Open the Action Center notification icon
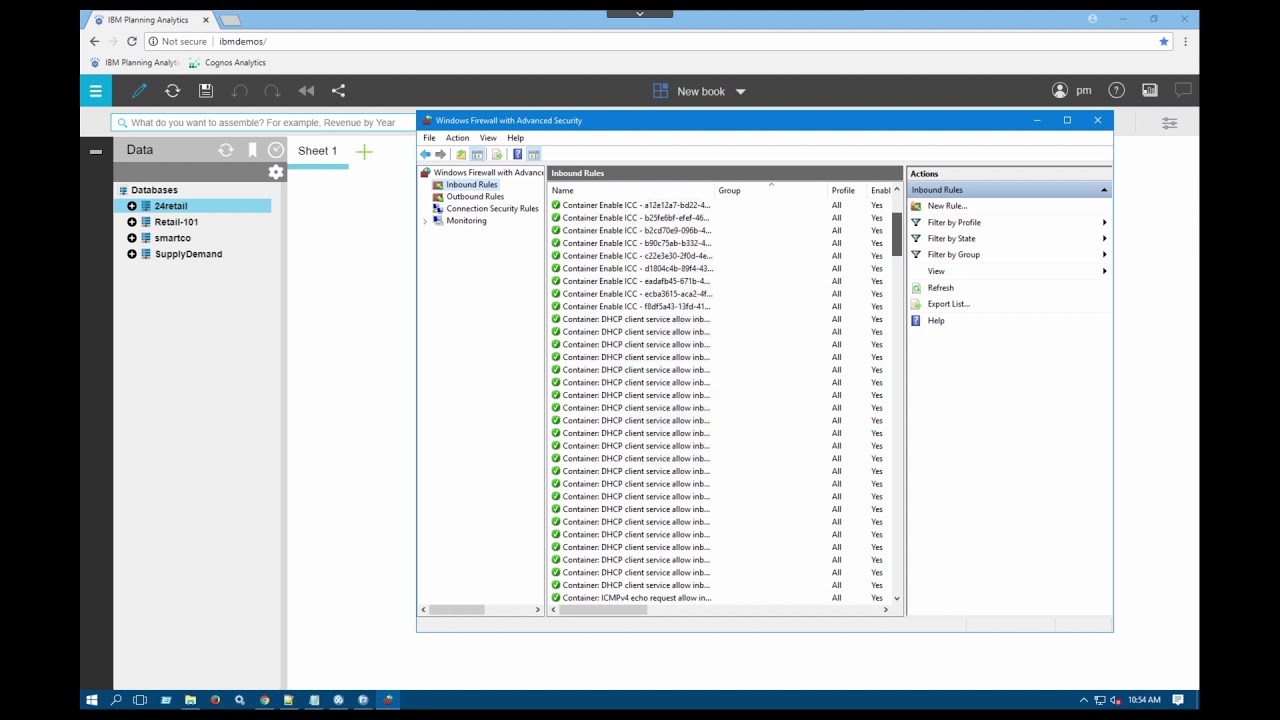The height and width of the screenshot is (720, 1280). coord(1178,700)
